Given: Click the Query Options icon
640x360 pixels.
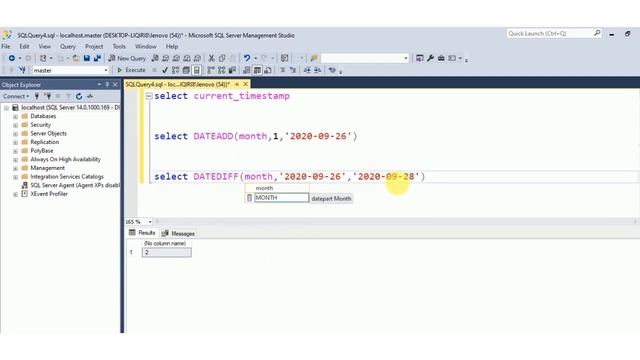Looking at the screenshot, I should point(186,70).
